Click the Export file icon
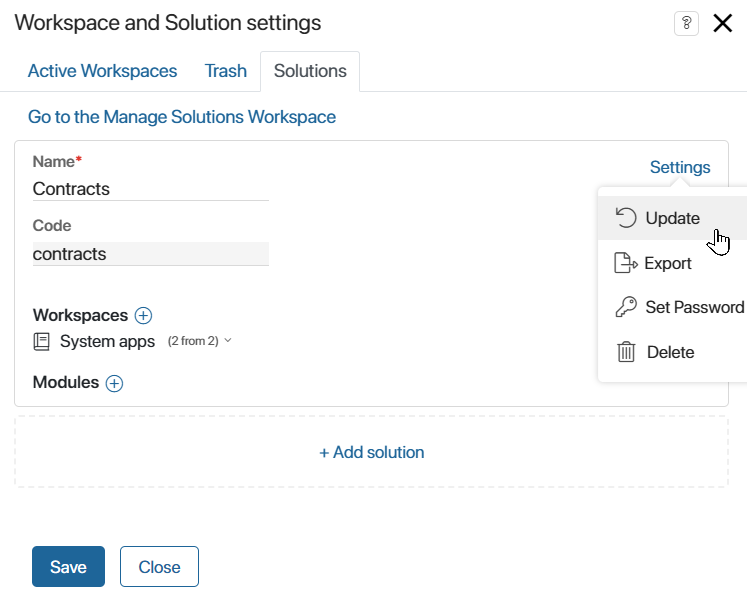 click(626, 263)
